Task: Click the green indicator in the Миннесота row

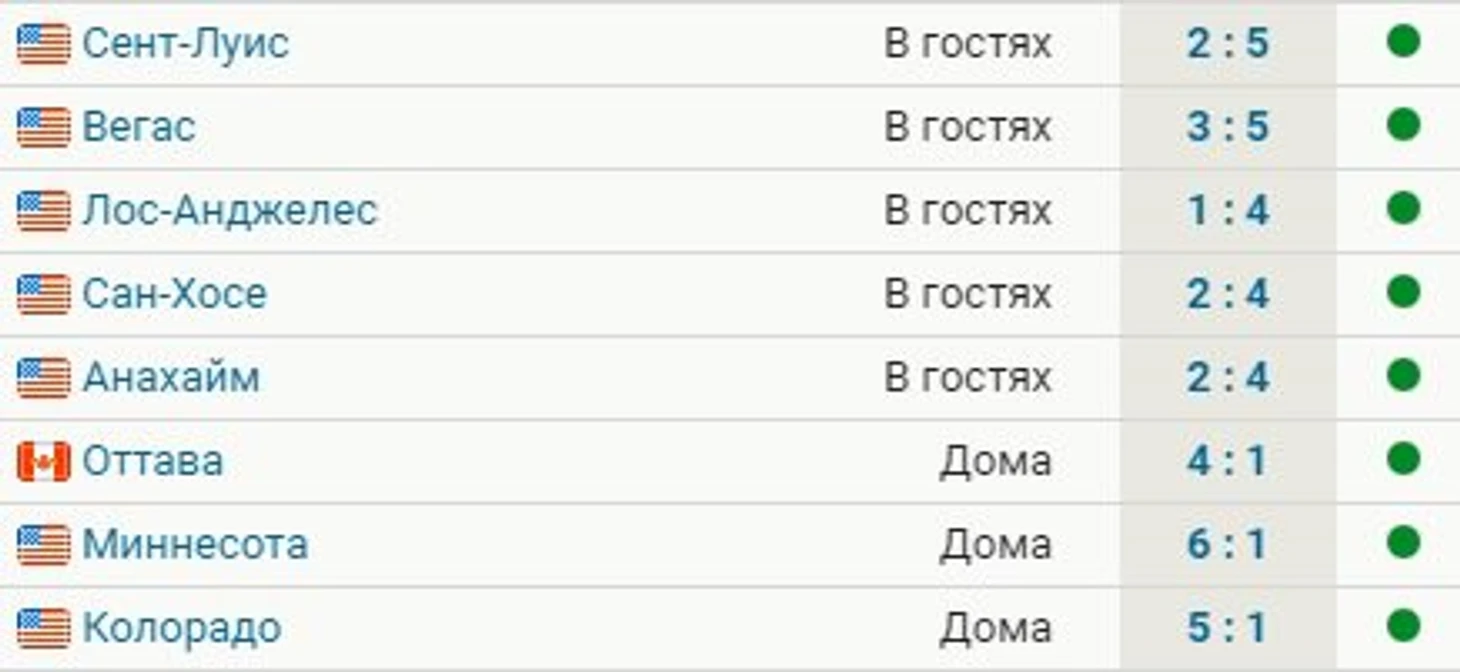Action: (1403, 543)
